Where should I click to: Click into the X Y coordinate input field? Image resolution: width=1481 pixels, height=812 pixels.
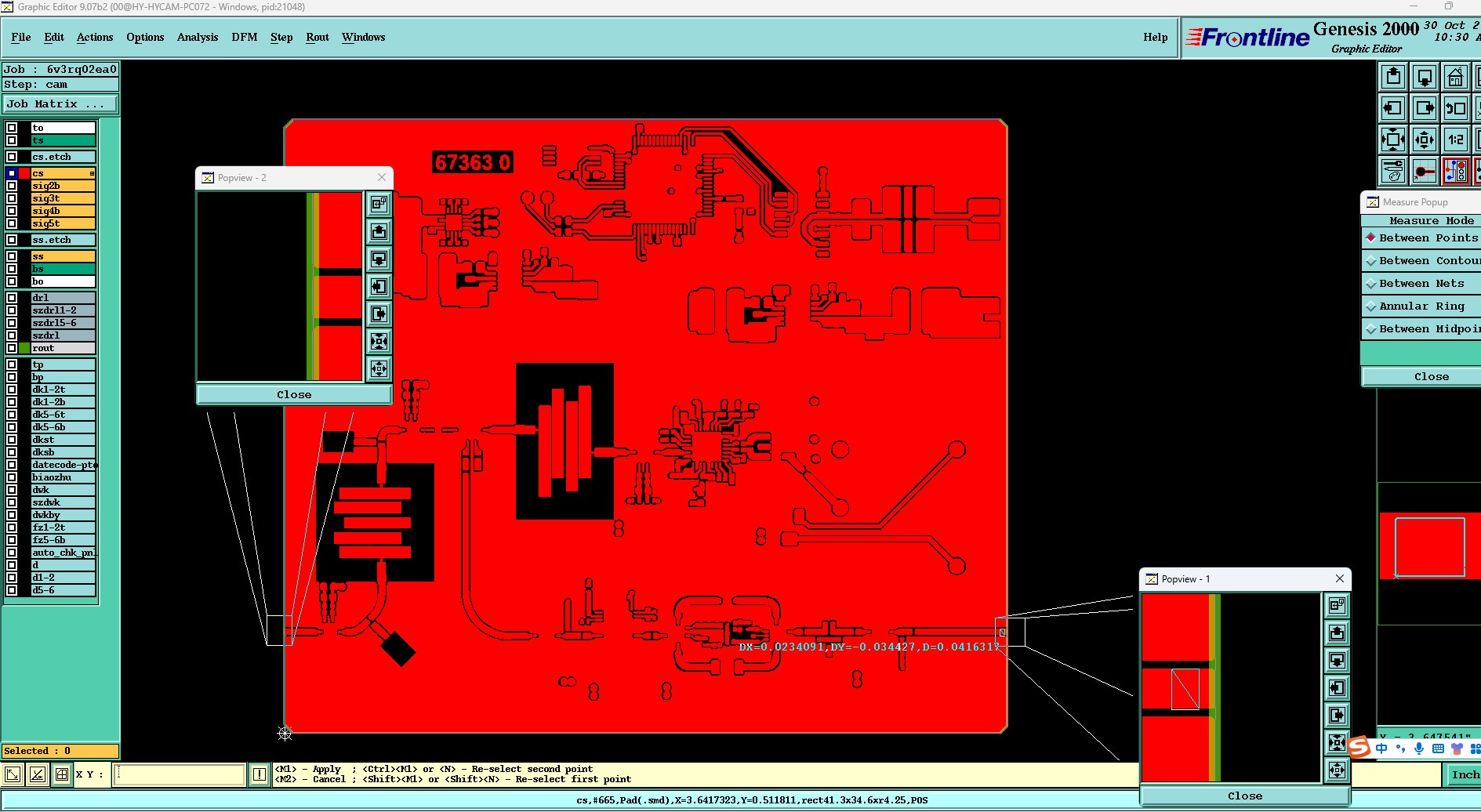coord(180,774)
